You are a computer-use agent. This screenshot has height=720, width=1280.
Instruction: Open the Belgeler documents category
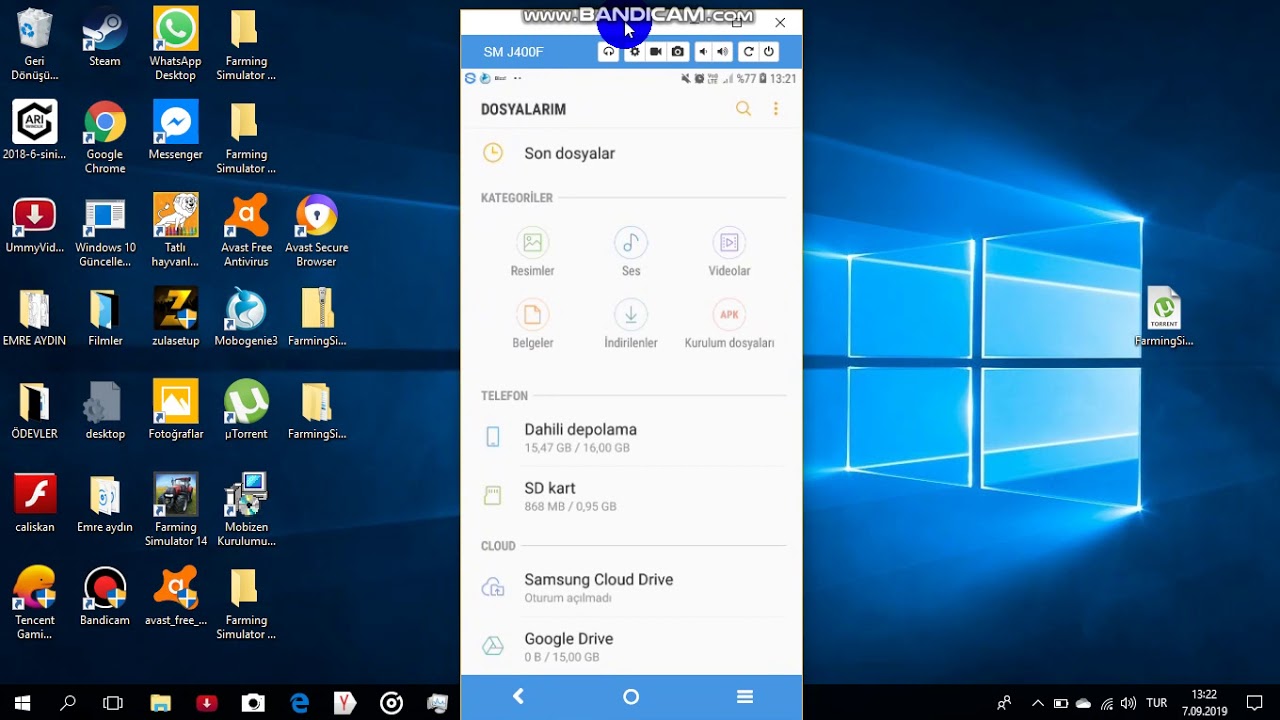[x=532, y=324]
